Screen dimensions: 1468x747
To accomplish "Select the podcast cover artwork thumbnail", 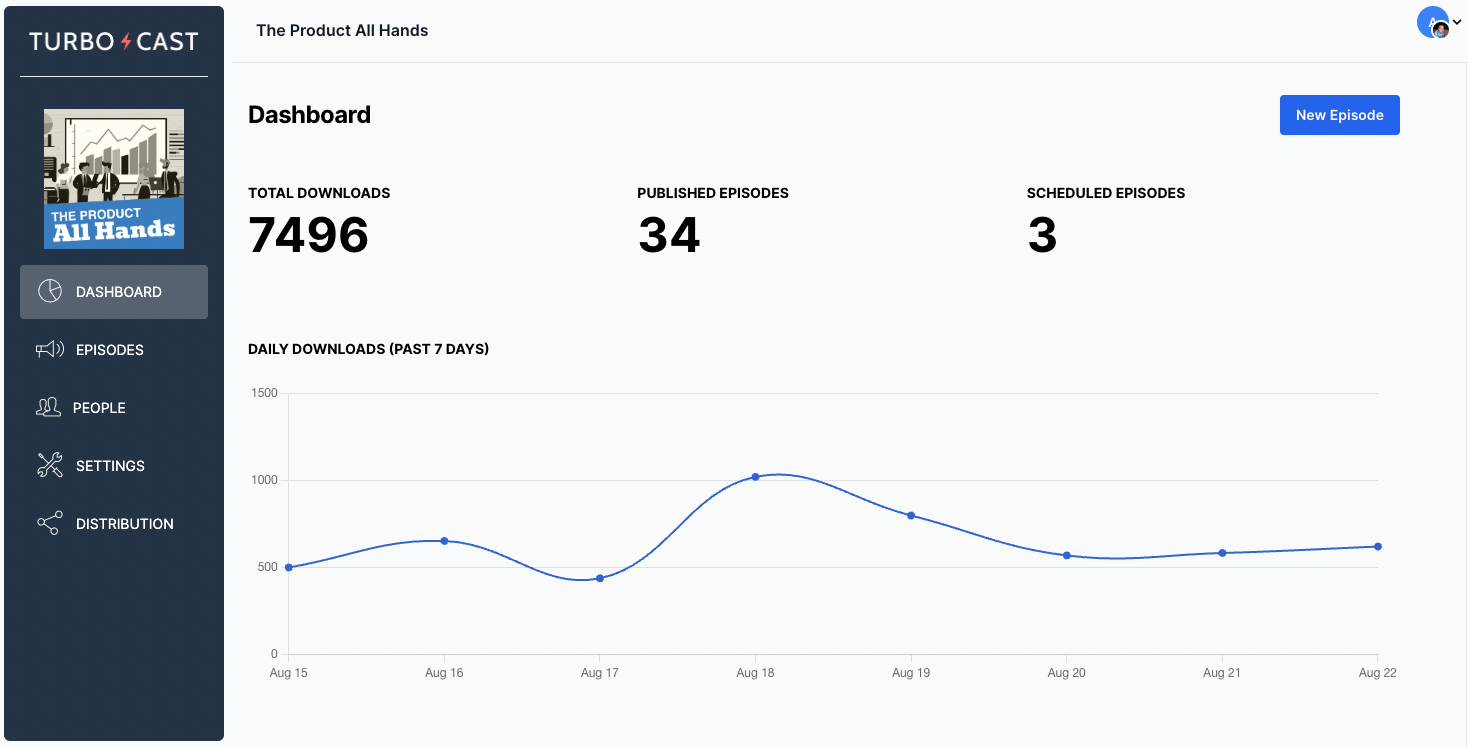I will click(x=114, y=178).
